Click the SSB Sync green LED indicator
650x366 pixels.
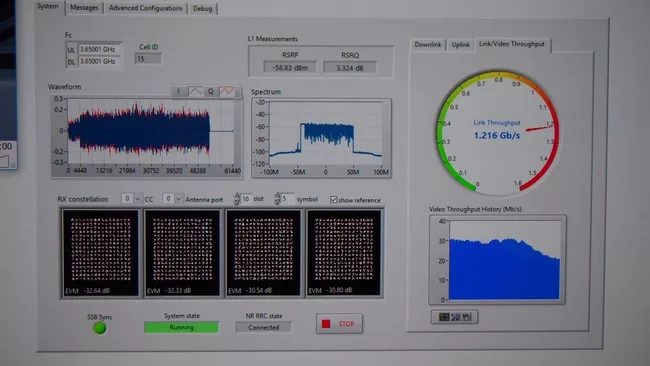(99, 328)
